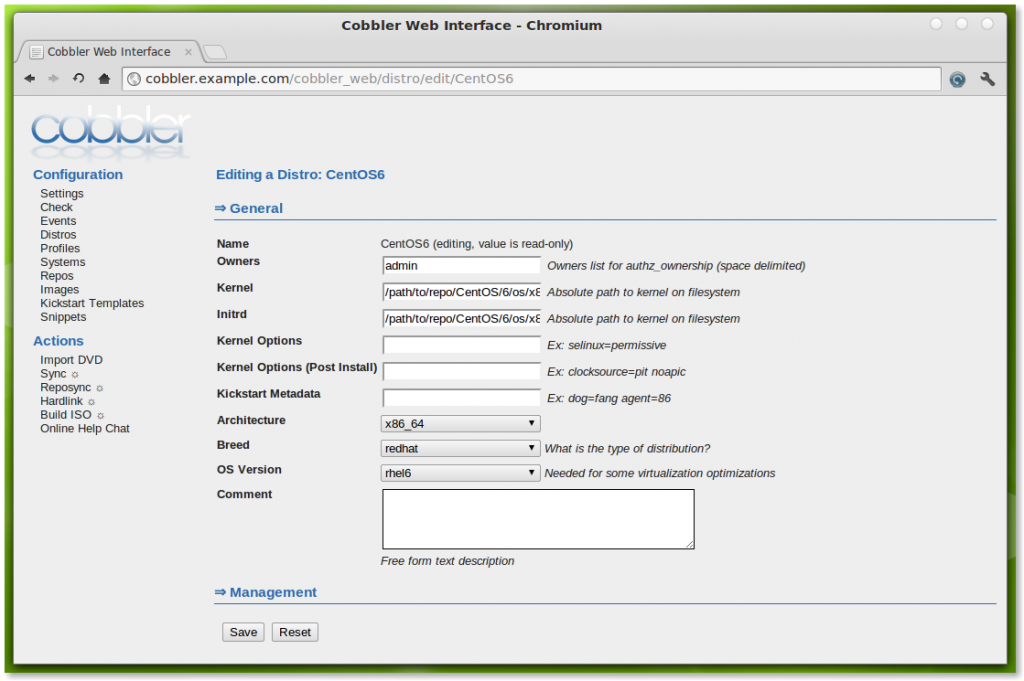
Task: Open Kickstart Templates in the sidebar
Action: (92, 303)
